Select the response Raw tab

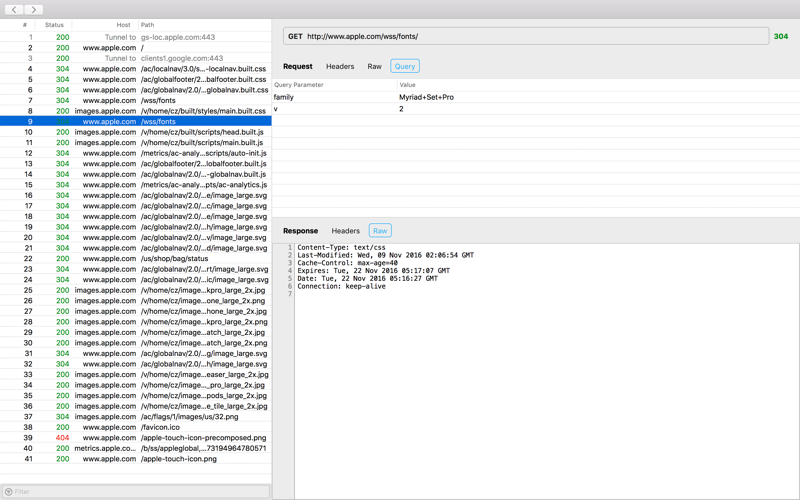(x=380, y=231)
